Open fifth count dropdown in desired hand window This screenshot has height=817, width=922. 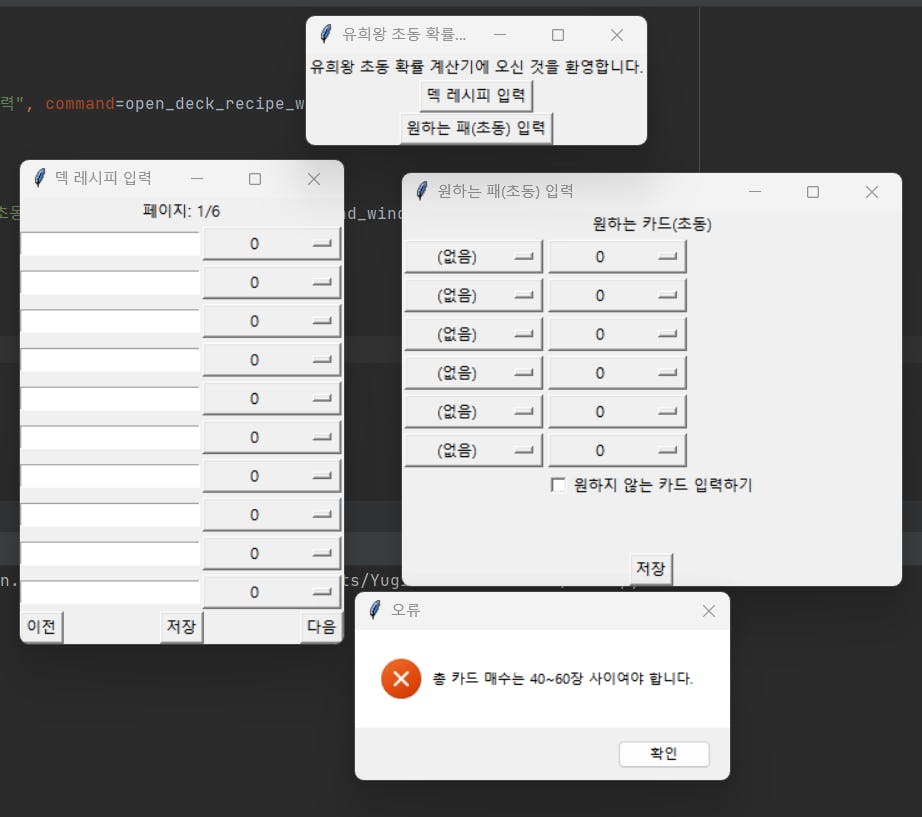click(x=617, y=412)
